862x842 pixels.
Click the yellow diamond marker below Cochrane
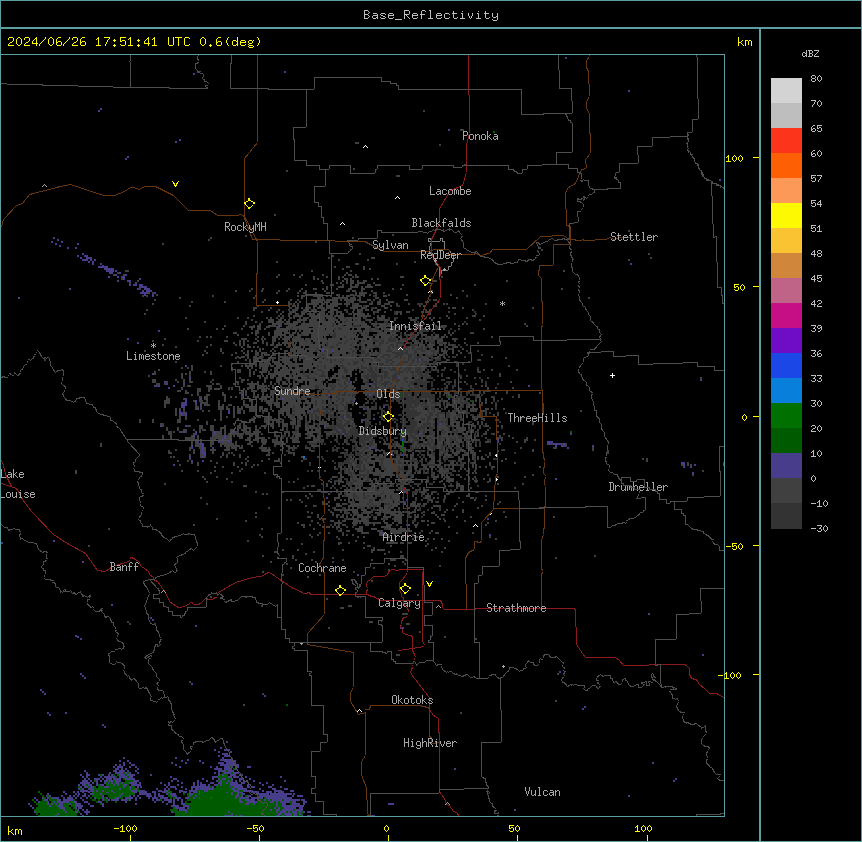pos(340,590)
